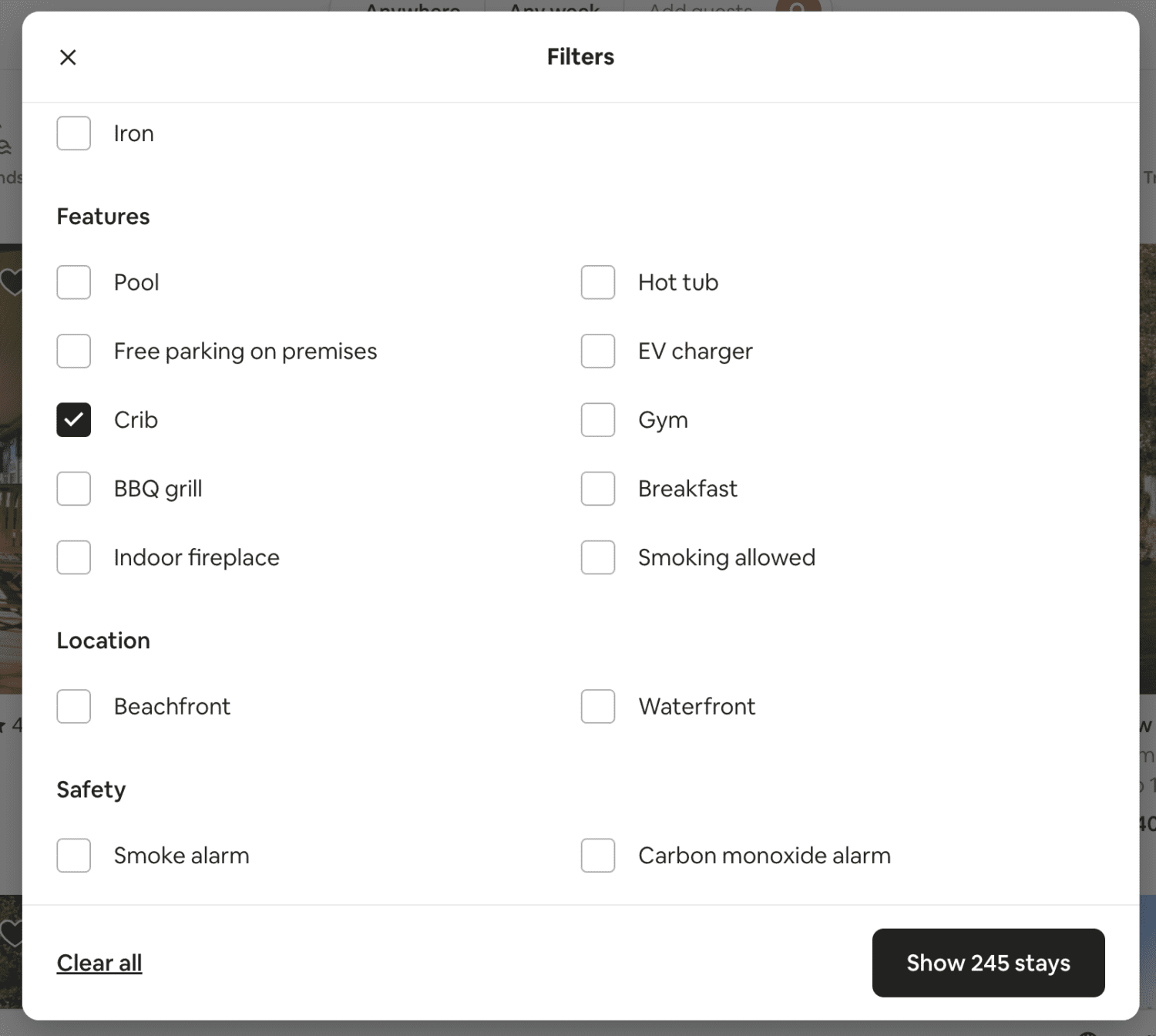This screenshot has width=1156, height=1036.
Task: Enable the EV charger filter
Action: pos(597,351)
